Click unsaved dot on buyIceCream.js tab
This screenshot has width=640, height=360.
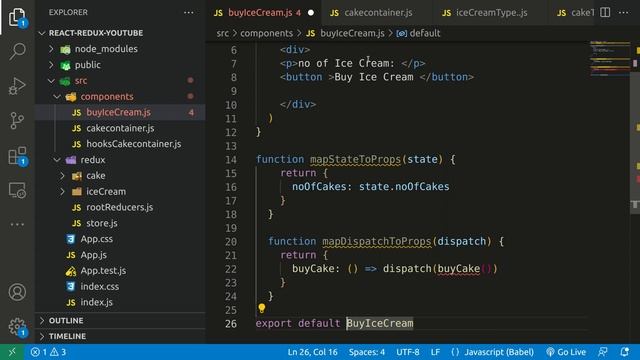[x=311, y=13]
